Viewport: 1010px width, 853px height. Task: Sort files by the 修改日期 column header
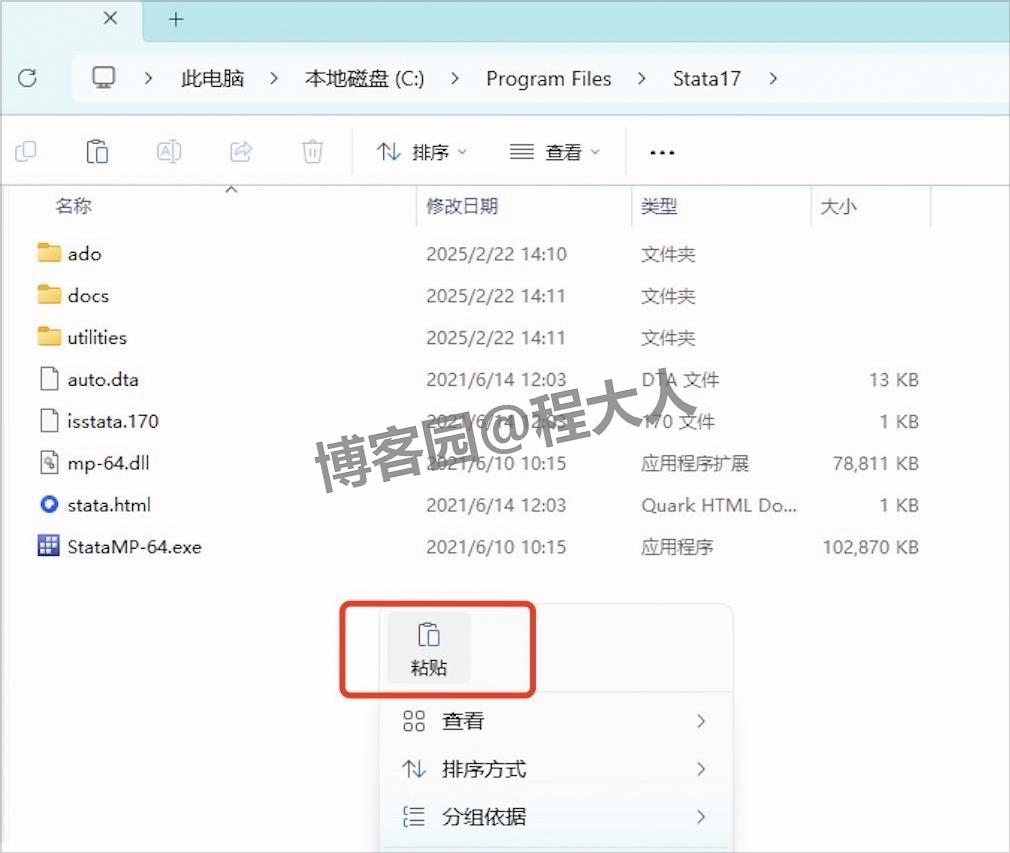click(x=463, y=206)
